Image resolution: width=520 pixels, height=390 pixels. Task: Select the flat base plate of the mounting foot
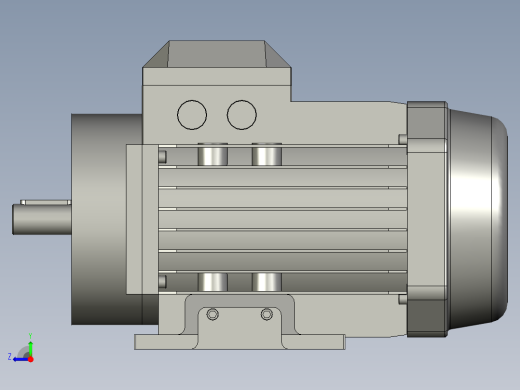pyautogui.click(x=240, y=342)
